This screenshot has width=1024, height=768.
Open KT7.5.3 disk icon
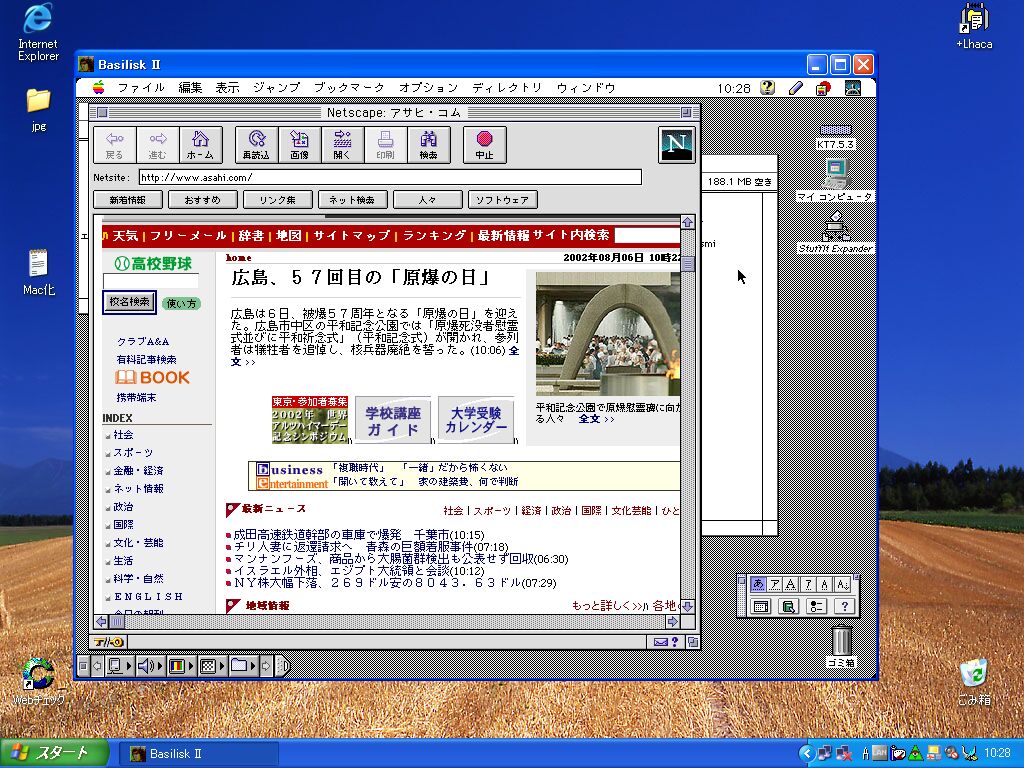[835, 137]
